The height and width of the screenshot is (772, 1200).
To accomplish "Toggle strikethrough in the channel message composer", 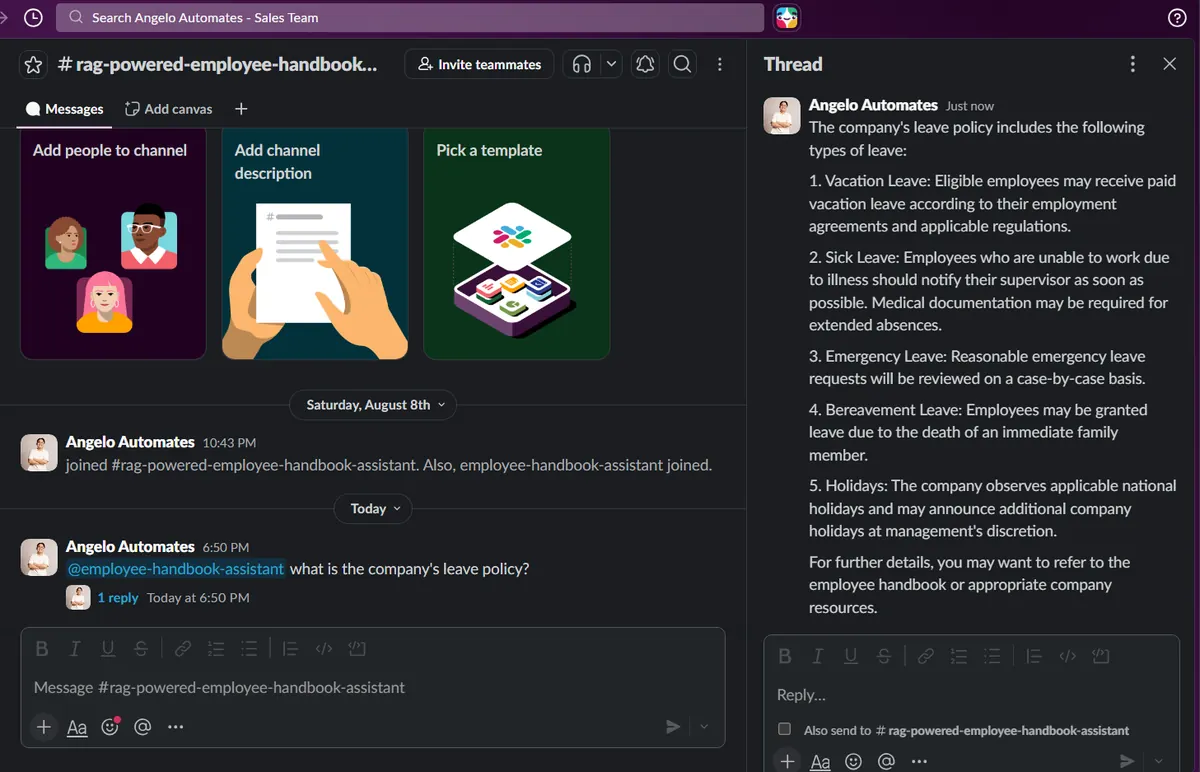I will (x=141, y=649).
